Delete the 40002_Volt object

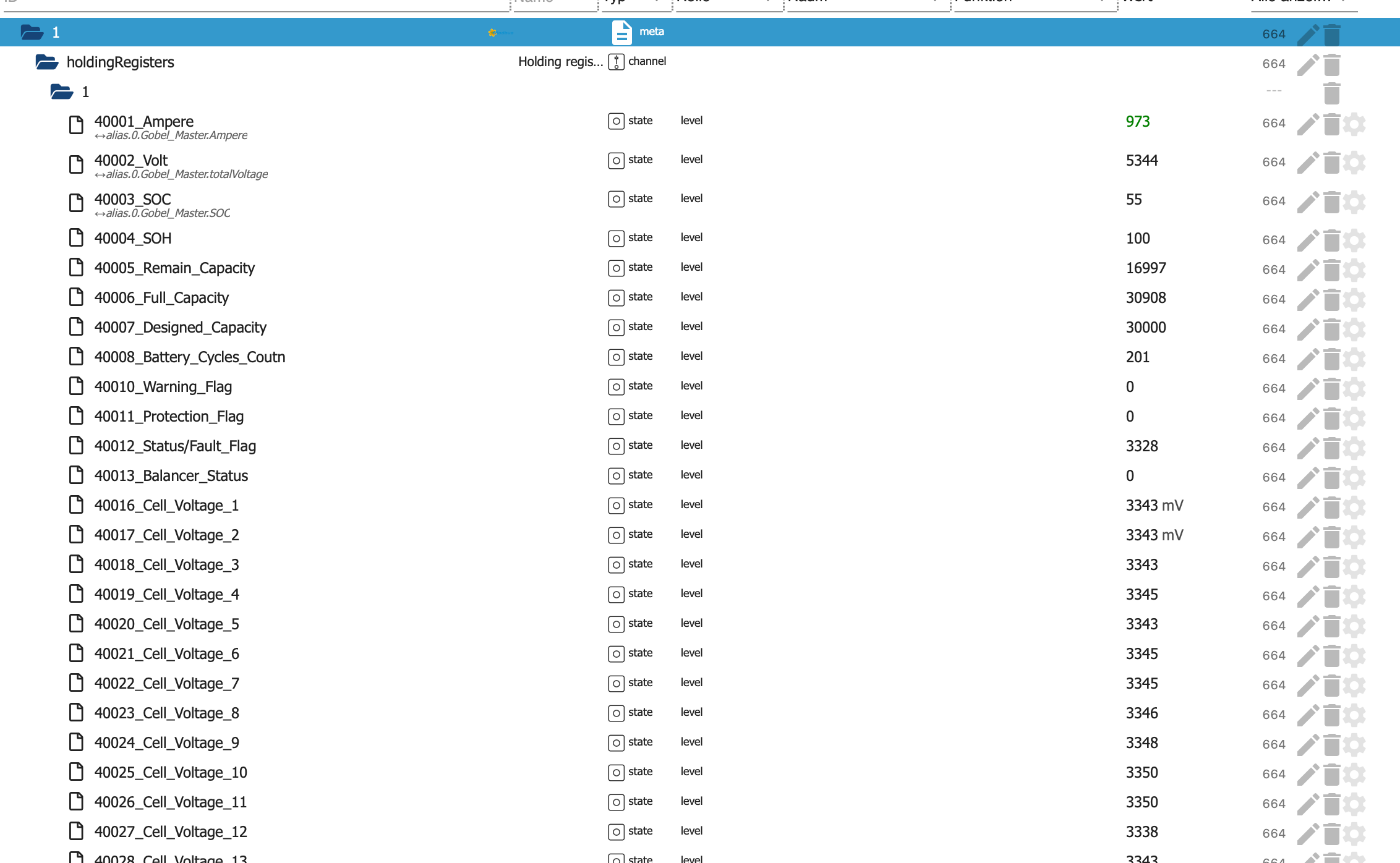pos(1331,163)
